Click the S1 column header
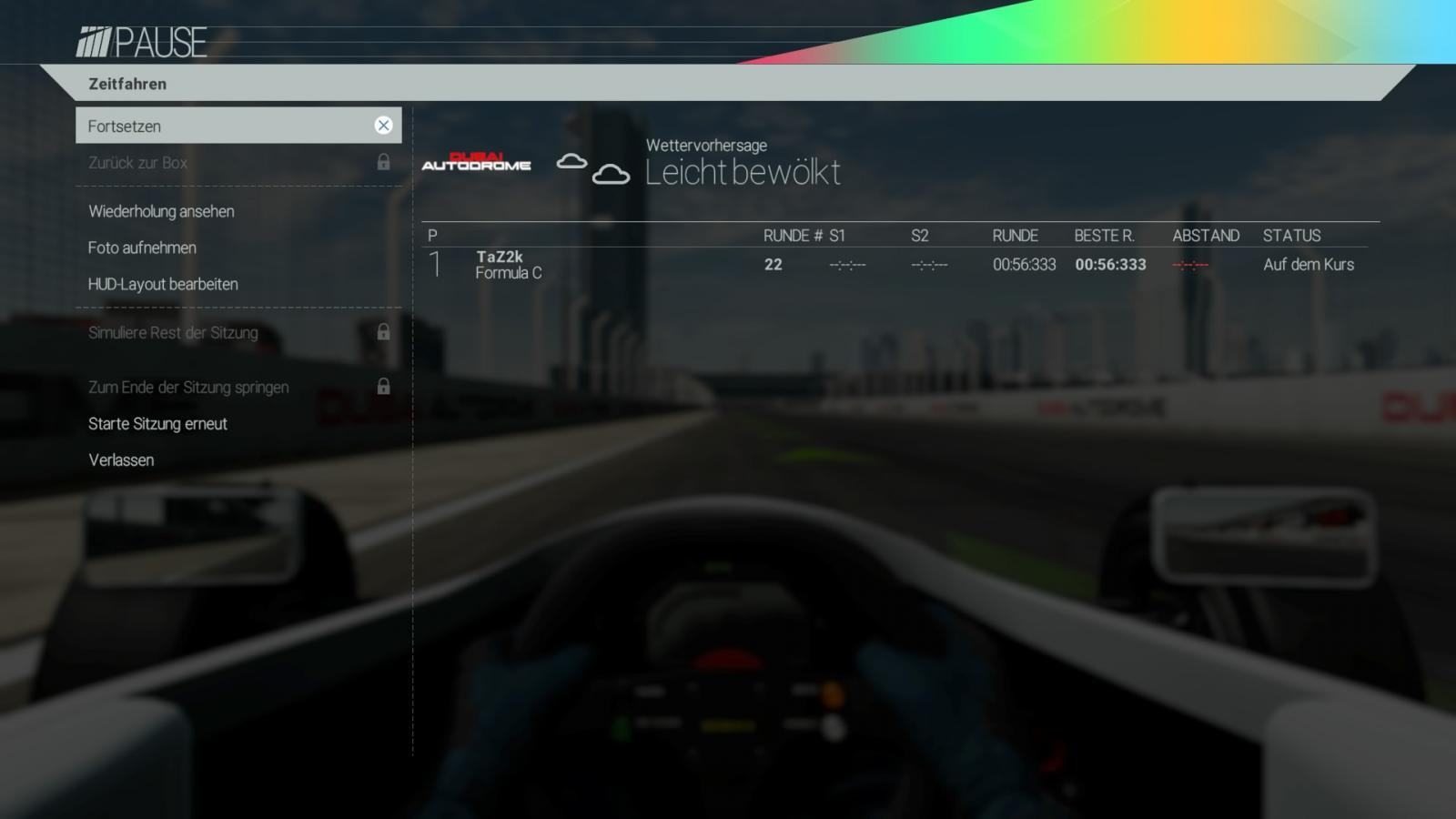The width and height of the screenshot is (1456, 819). pyautogui.click(x=837, y=236)
